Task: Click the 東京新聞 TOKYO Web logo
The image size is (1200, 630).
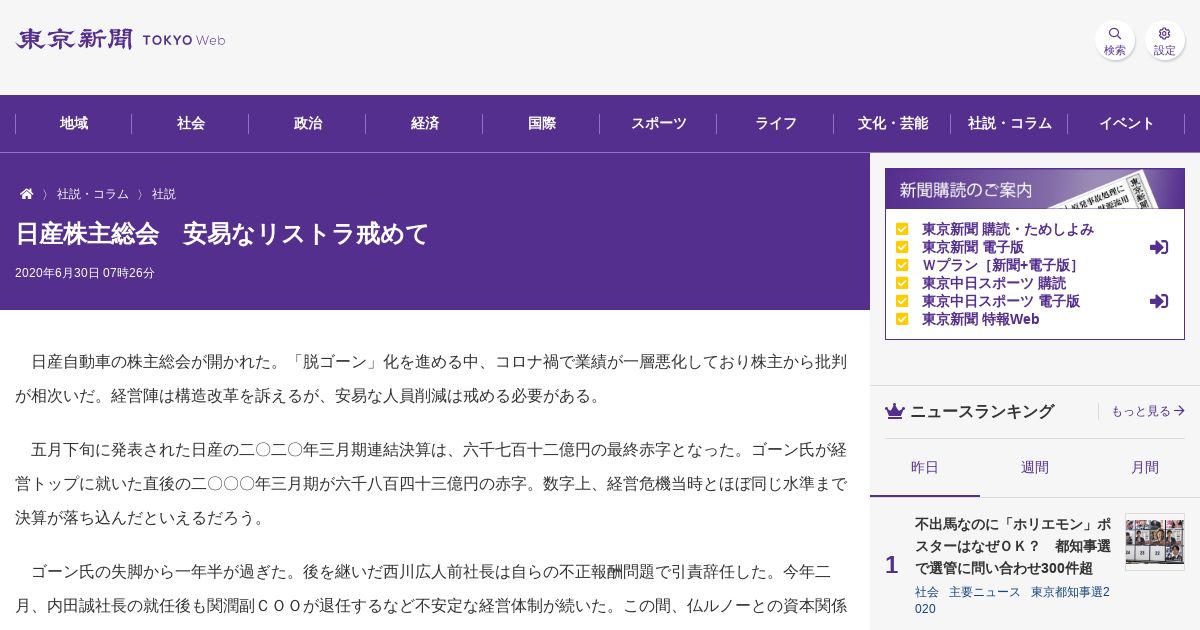Action: (120, 40)
